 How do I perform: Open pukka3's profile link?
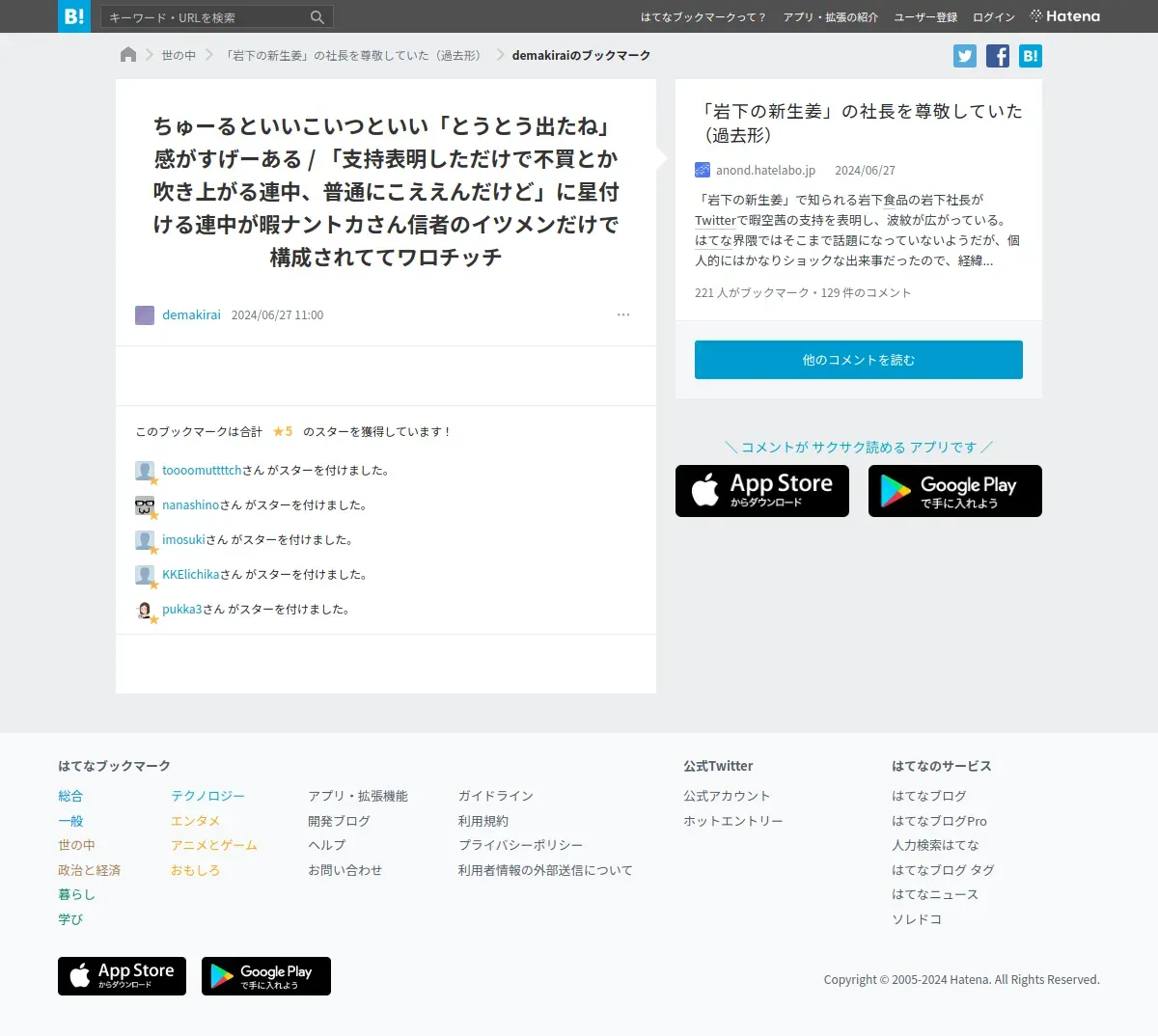coord(182,610)
